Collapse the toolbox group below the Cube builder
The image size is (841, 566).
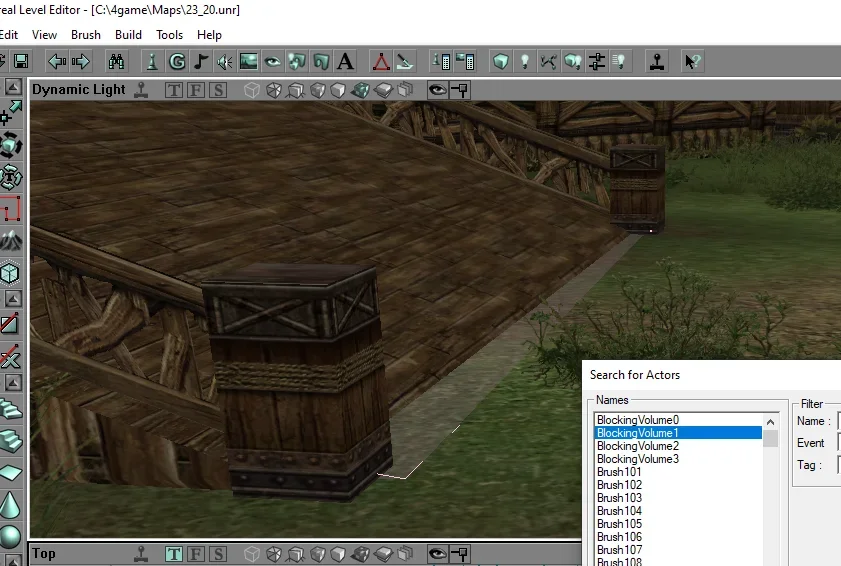coord(13,299)
